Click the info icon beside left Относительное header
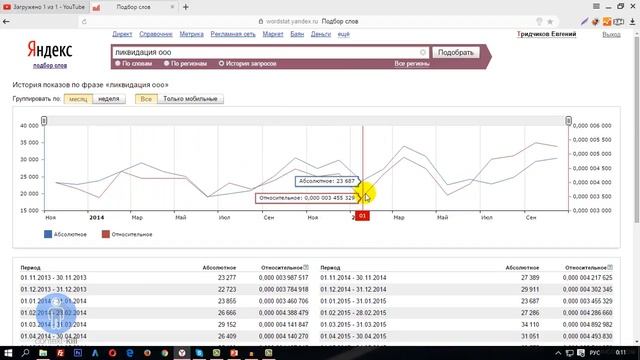 pos(306,267)
